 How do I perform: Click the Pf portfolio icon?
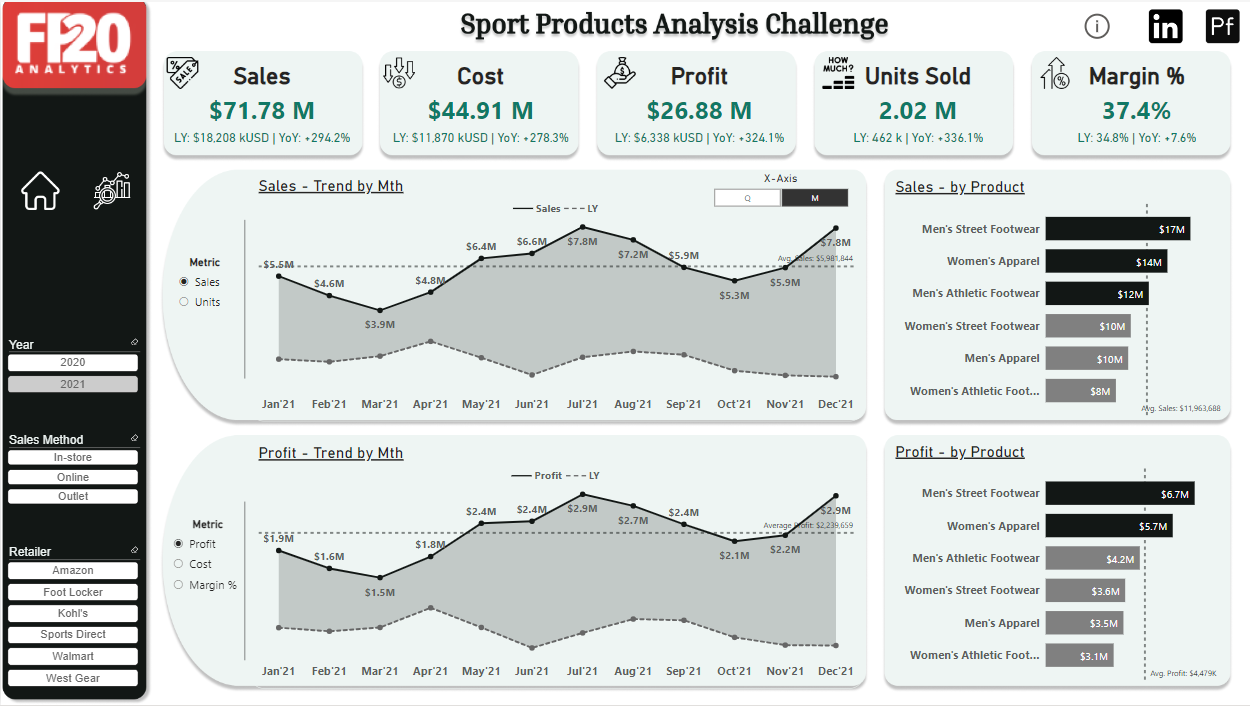coord(1222,27)
